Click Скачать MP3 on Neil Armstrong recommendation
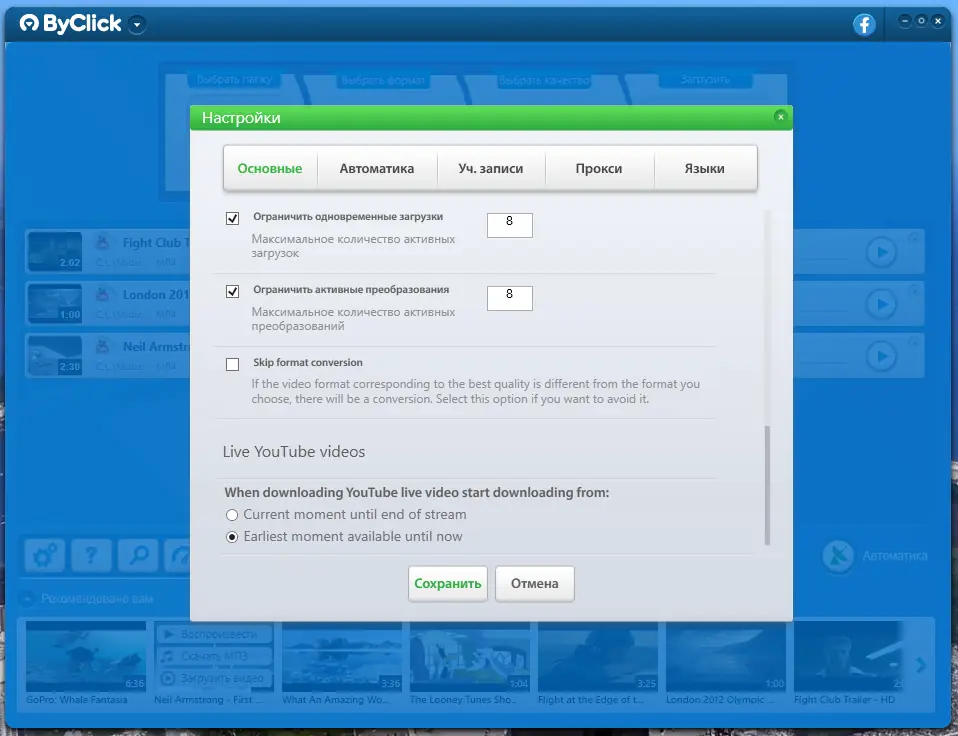The width and height of the screenshot is (958, 736). tap(214, 656)
